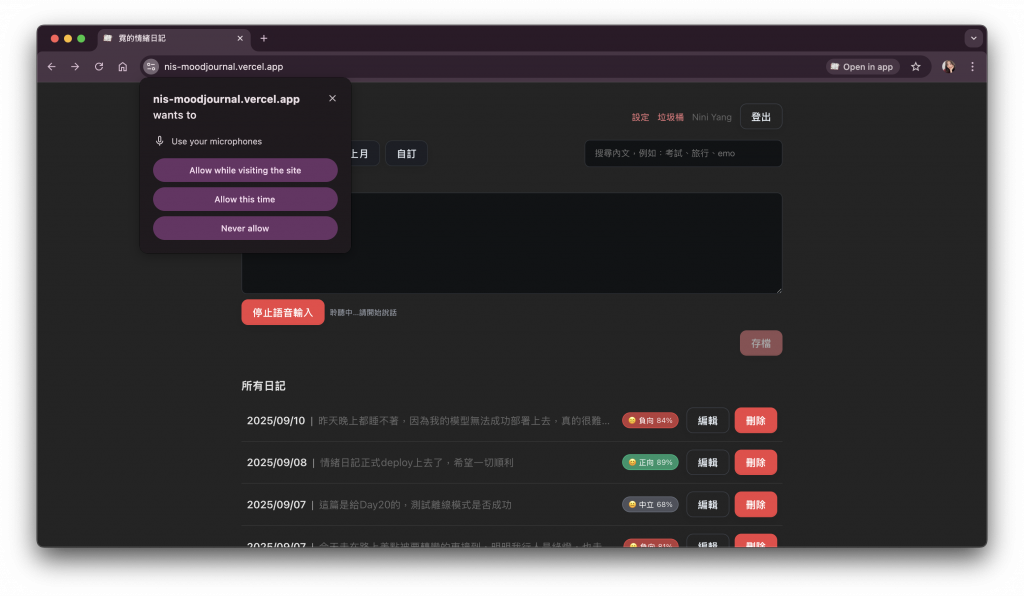1024x596 pixels.
Task: Click the address bar URL
Action: (223, 67)
